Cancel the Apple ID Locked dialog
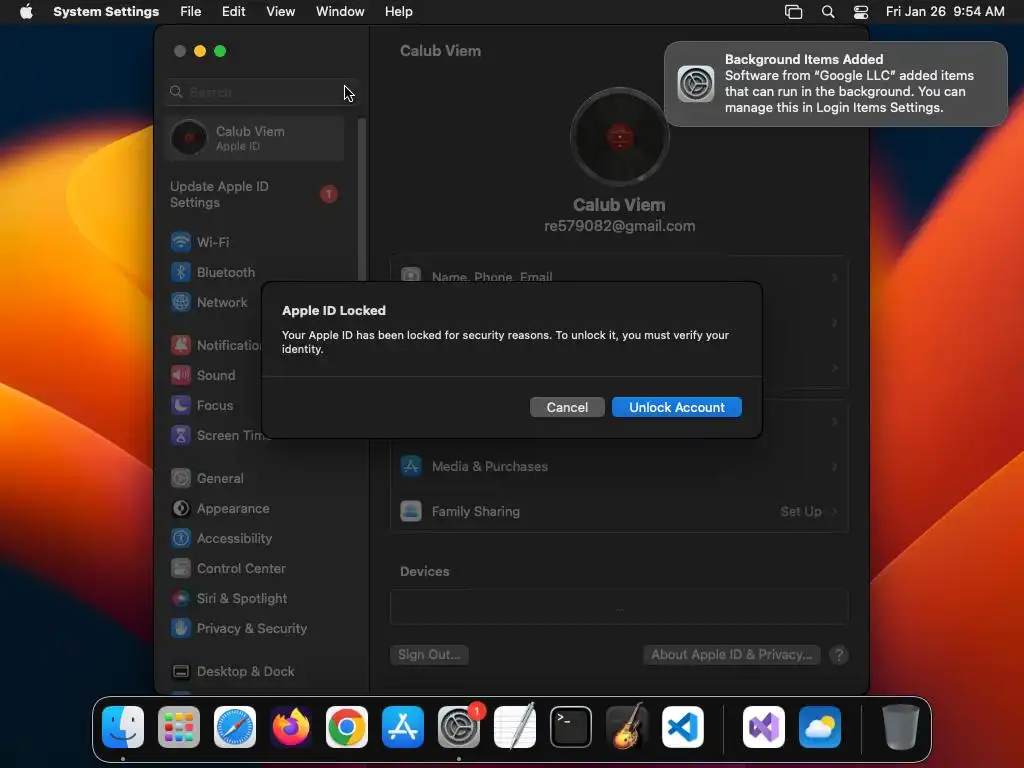Image resolution: width=1024 pixels, height=768 pixels. (x=567, y=407)
